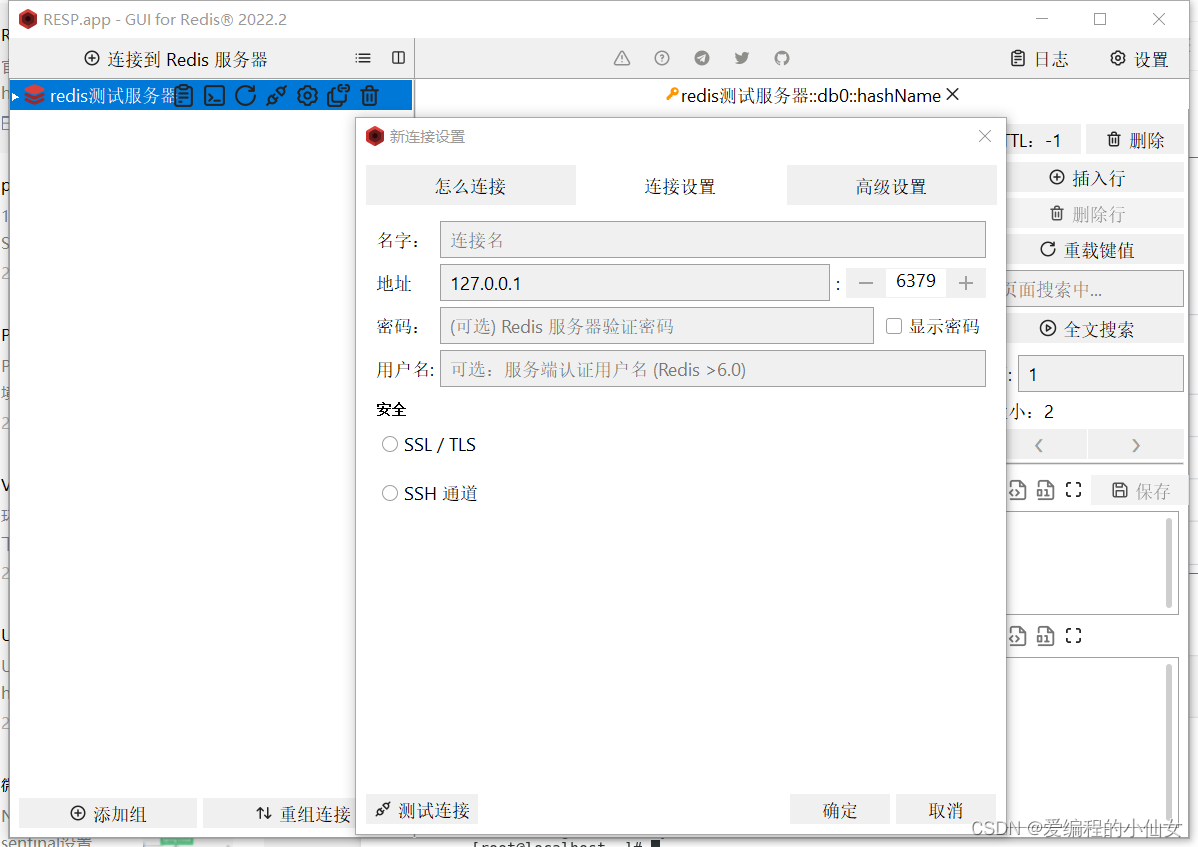Close the hashName key tab

(952, 95)
